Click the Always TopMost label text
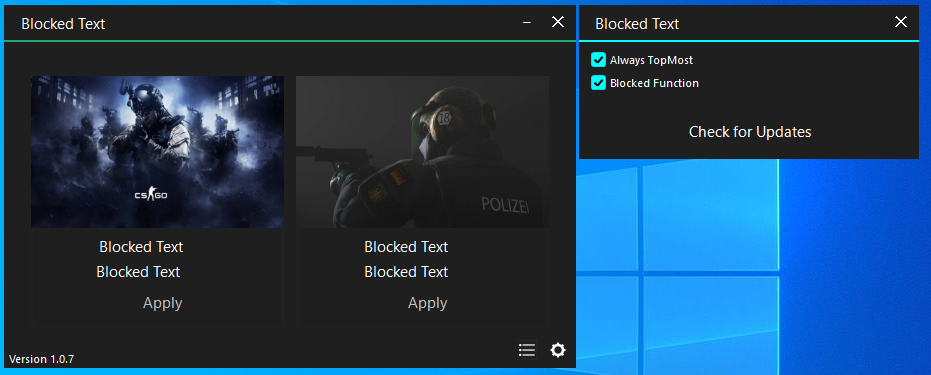931x375 pixels. pos(651,60)
